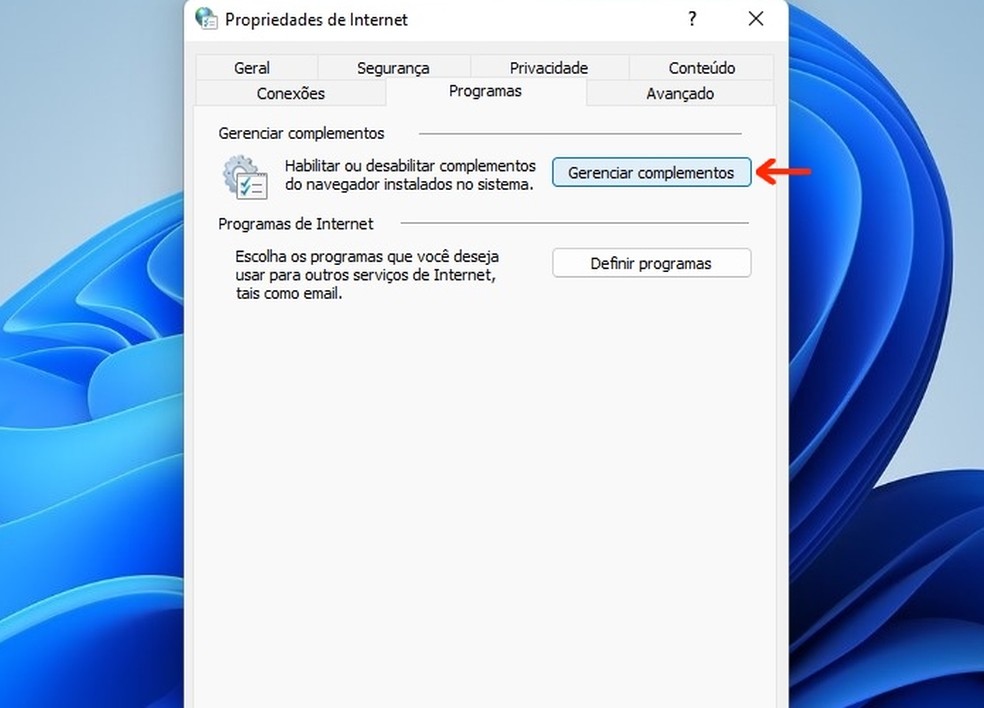This screenshot has height=708, width=984.
Task: Open help with the question mark button
Action: [x=692, y=19]
